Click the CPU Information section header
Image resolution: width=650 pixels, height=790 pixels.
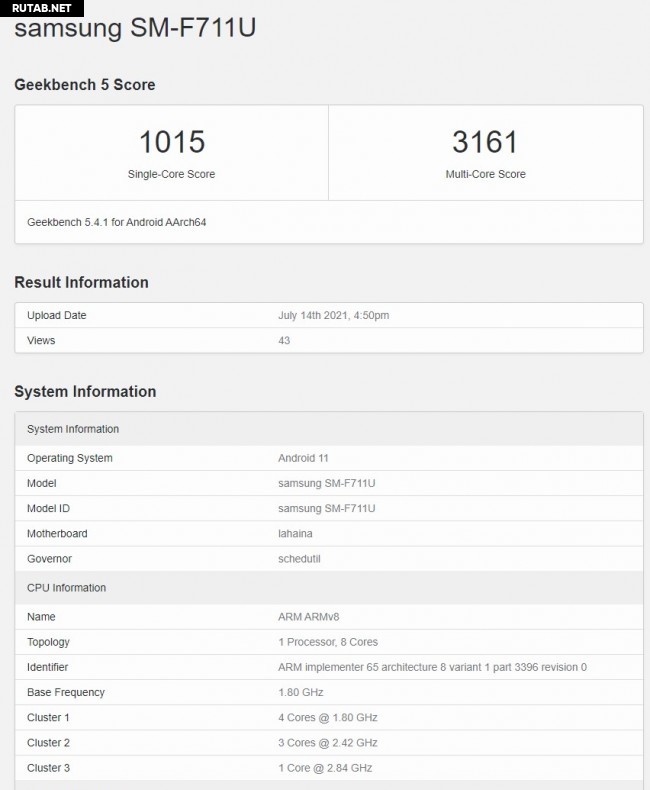(x=66, y=588)
